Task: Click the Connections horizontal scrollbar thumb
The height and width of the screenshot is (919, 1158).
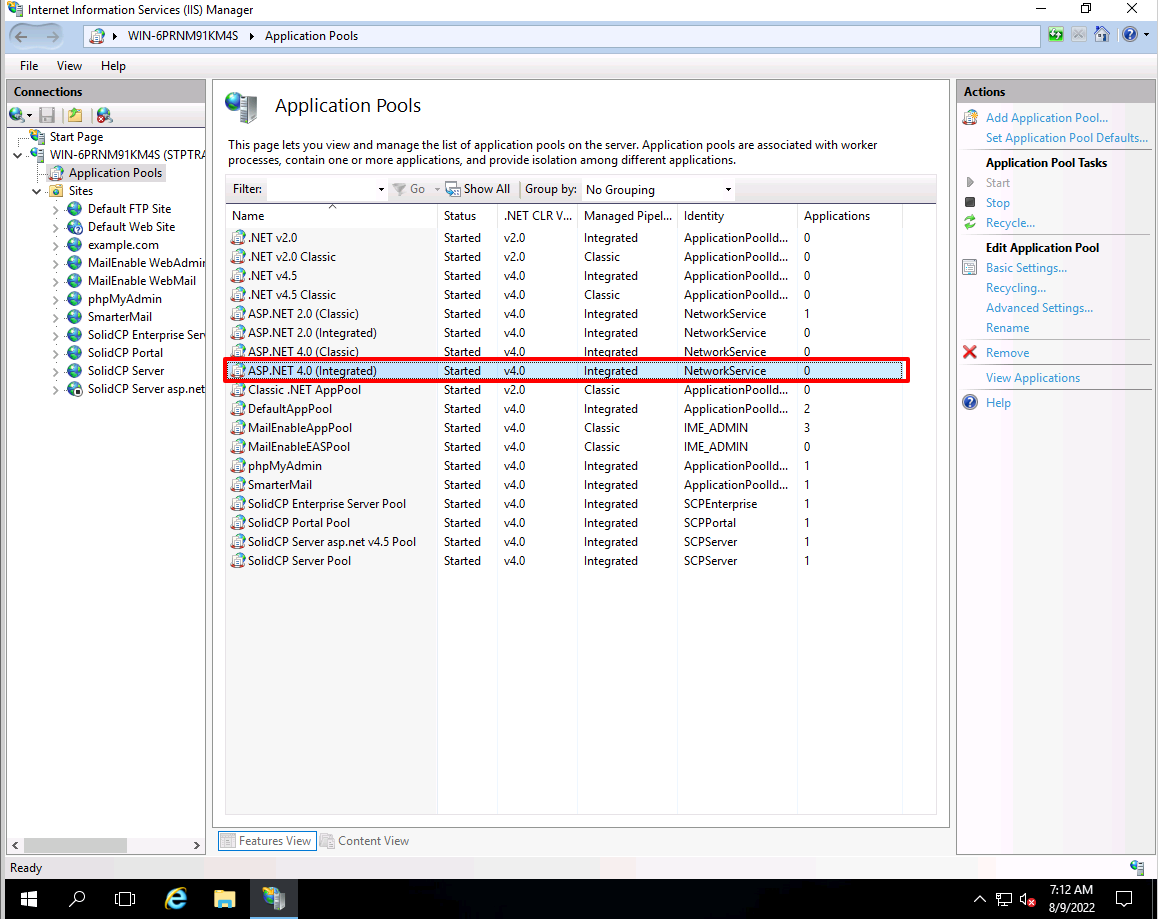Action: pyautogui.click(x=75, y=845)
